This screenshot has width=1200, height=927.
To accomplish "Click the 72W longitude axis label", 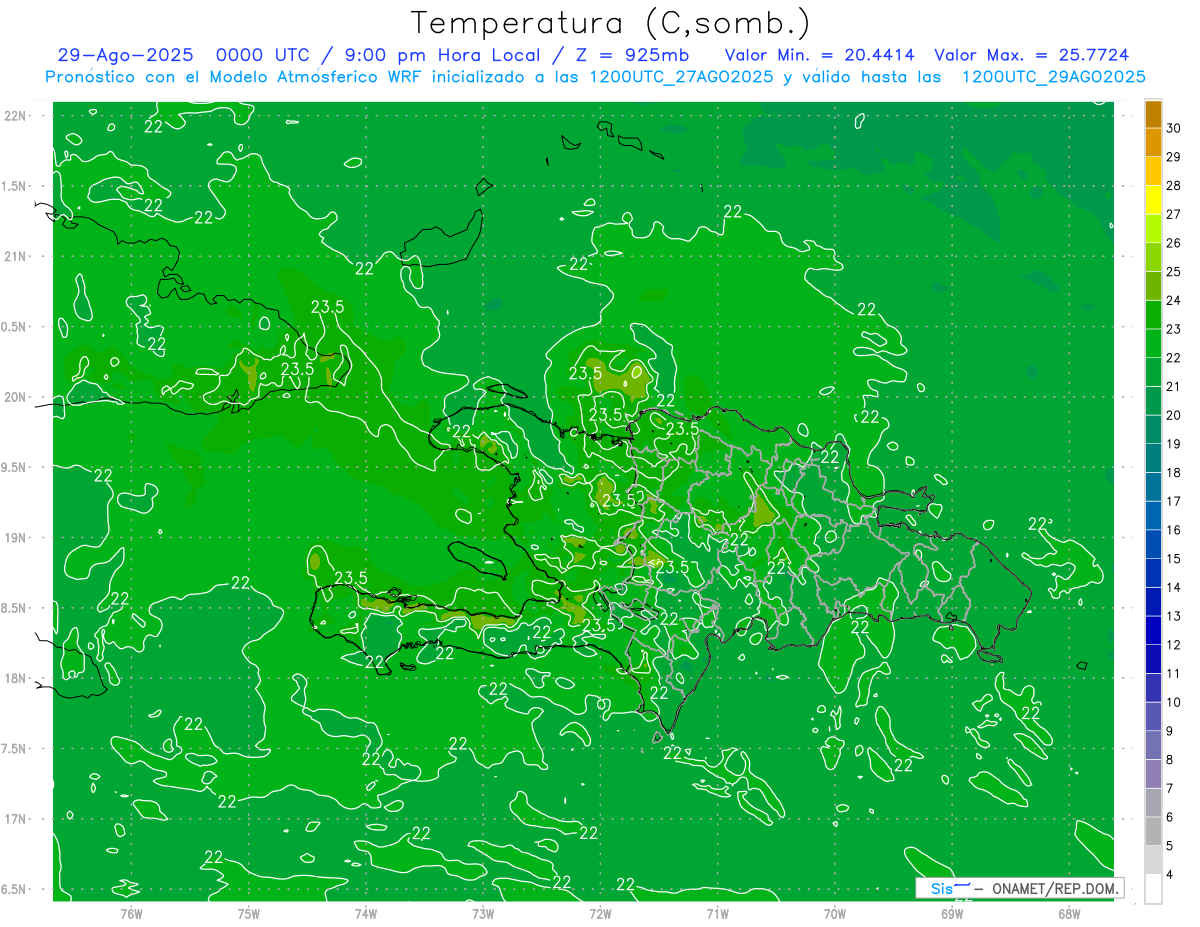I will pyautogui.click(x=600, y=914).
